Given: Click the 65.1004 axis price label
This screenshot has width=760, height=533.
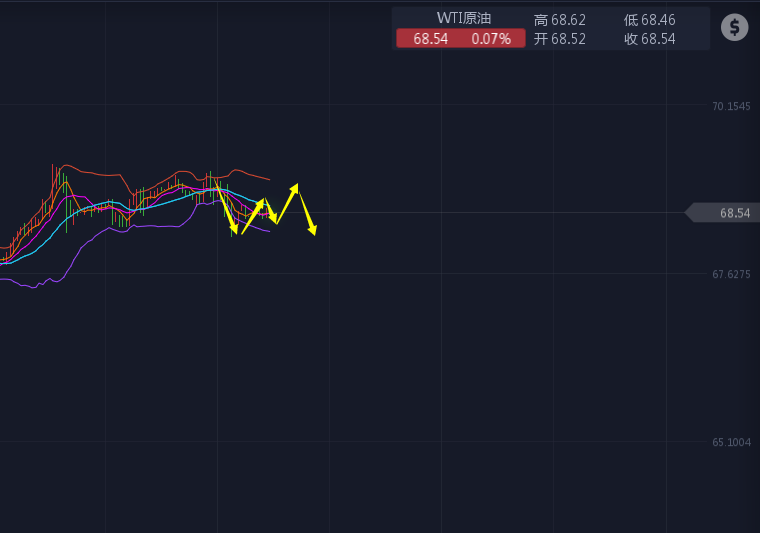Looking at the screenshot, I should tap(731, 442).
